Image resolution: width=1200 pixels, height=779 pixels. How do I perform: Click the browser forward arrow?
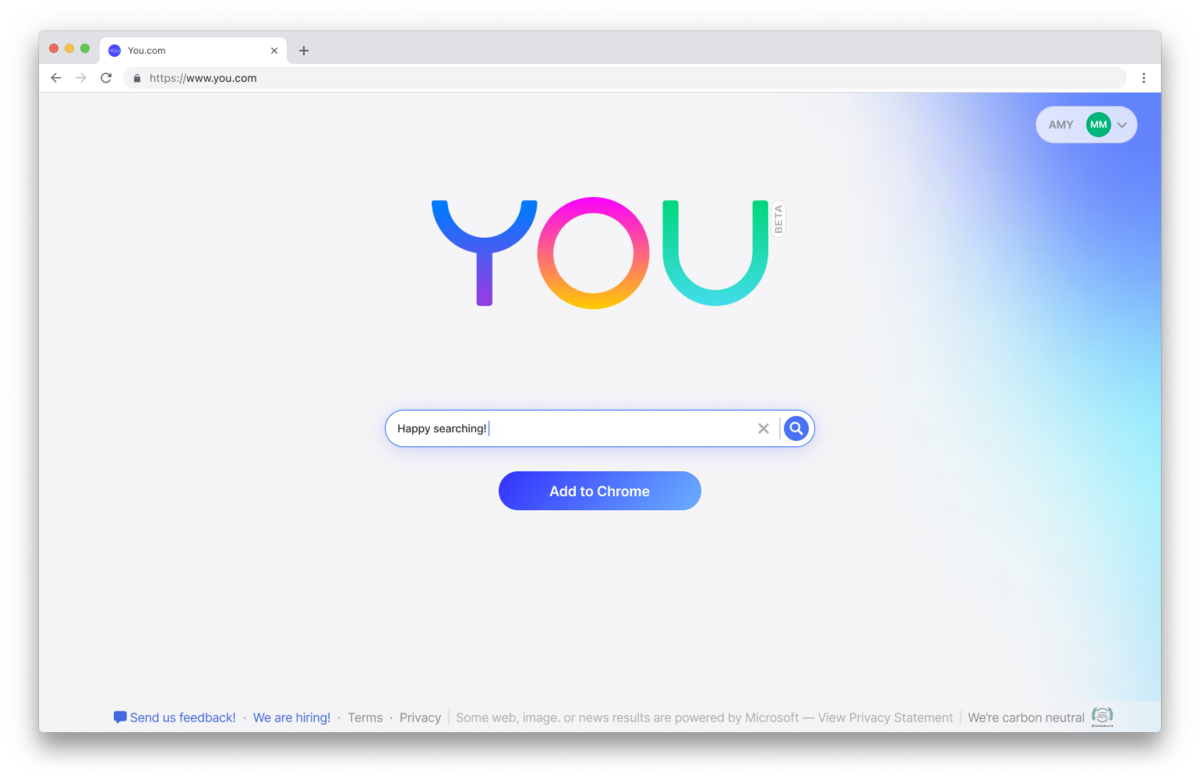(x=81, y=78)
